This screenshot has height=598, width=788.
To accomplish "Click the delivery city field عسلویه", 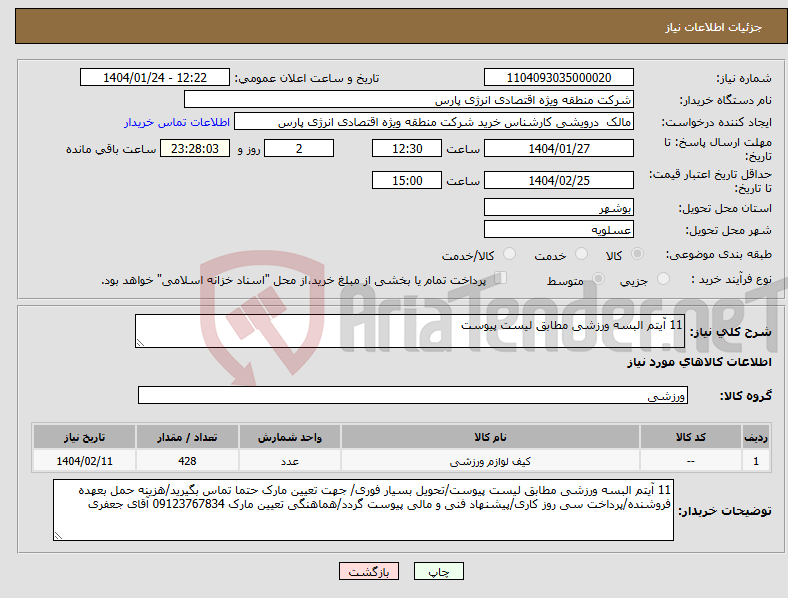I will [x=558, y=229].
